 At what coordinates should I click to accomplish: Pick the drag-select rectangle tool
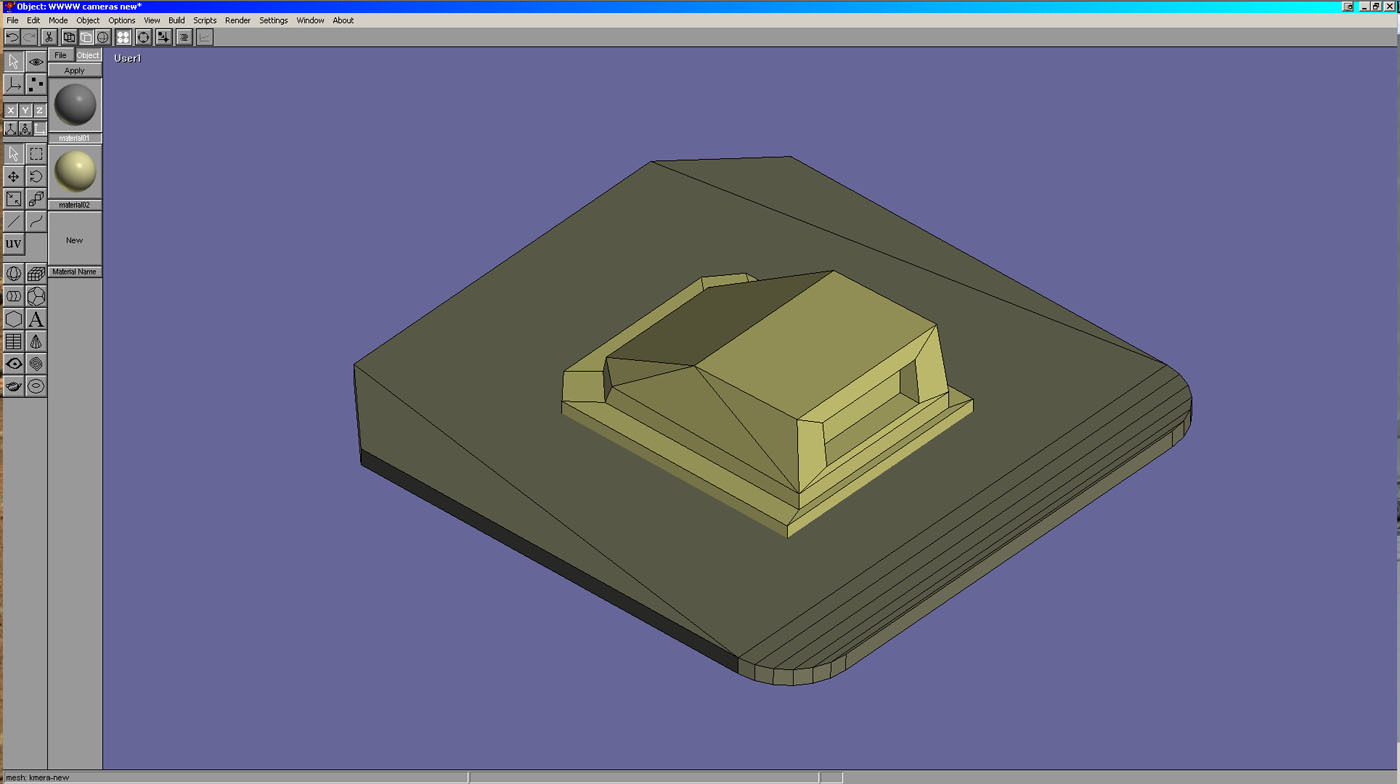point(36,154)
